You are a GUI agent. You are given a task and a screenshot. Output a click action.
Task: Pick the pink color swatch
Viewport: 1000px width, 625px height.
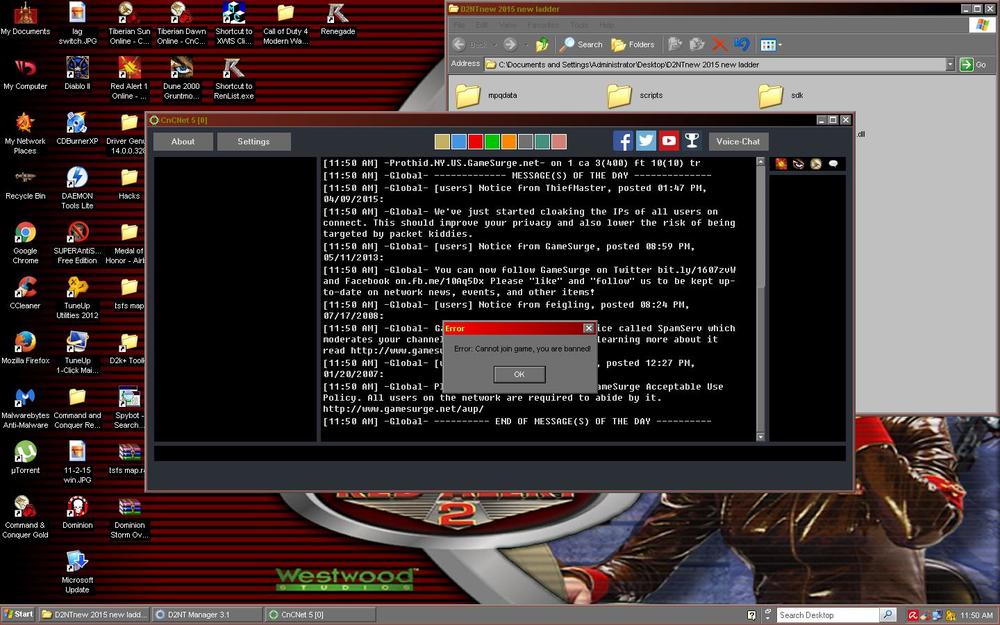tap(558, 142)
